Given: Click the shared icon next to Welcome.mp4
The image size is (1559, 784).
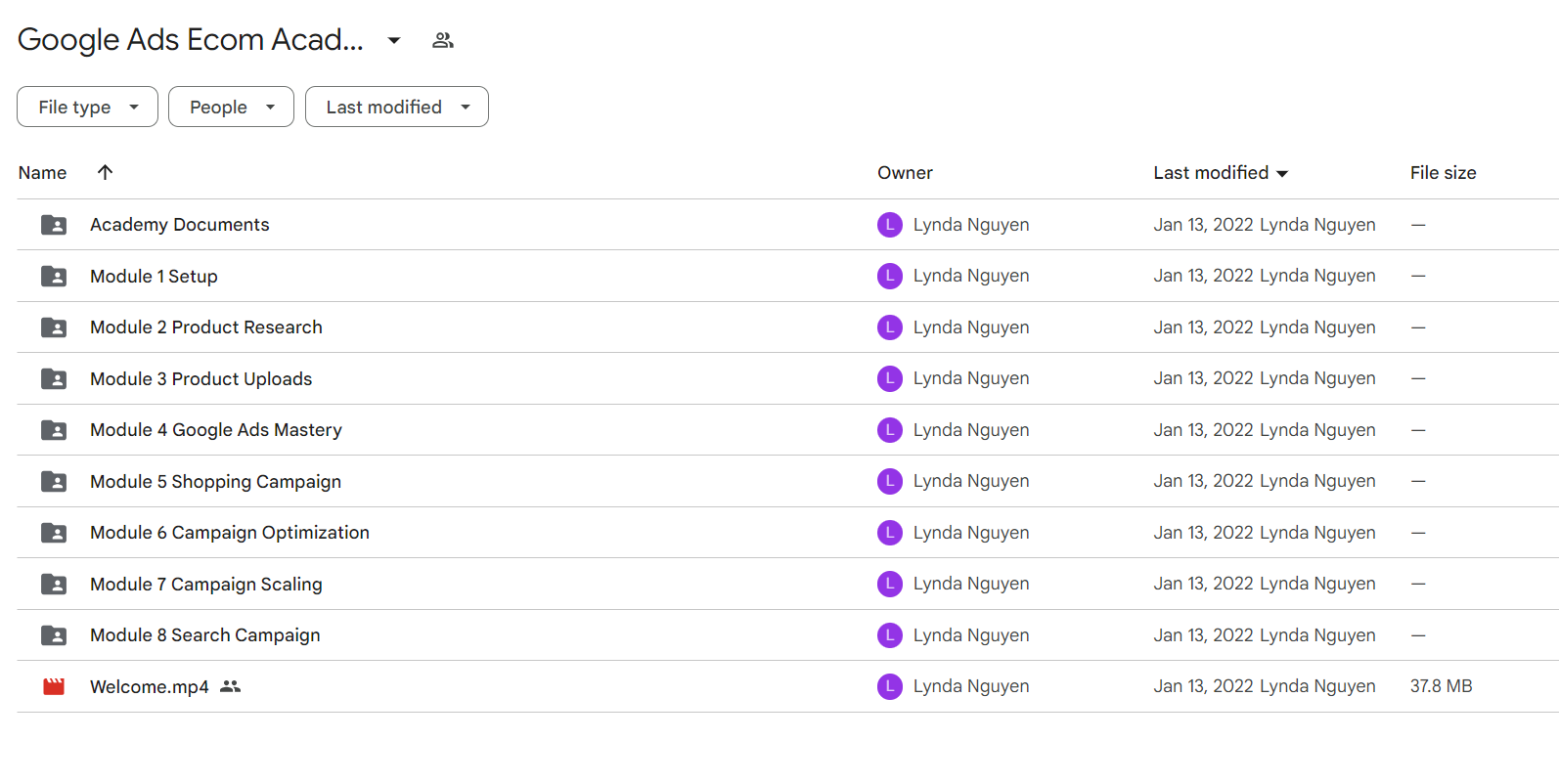Looking at the screenshot, I should [x=230, y=686].
